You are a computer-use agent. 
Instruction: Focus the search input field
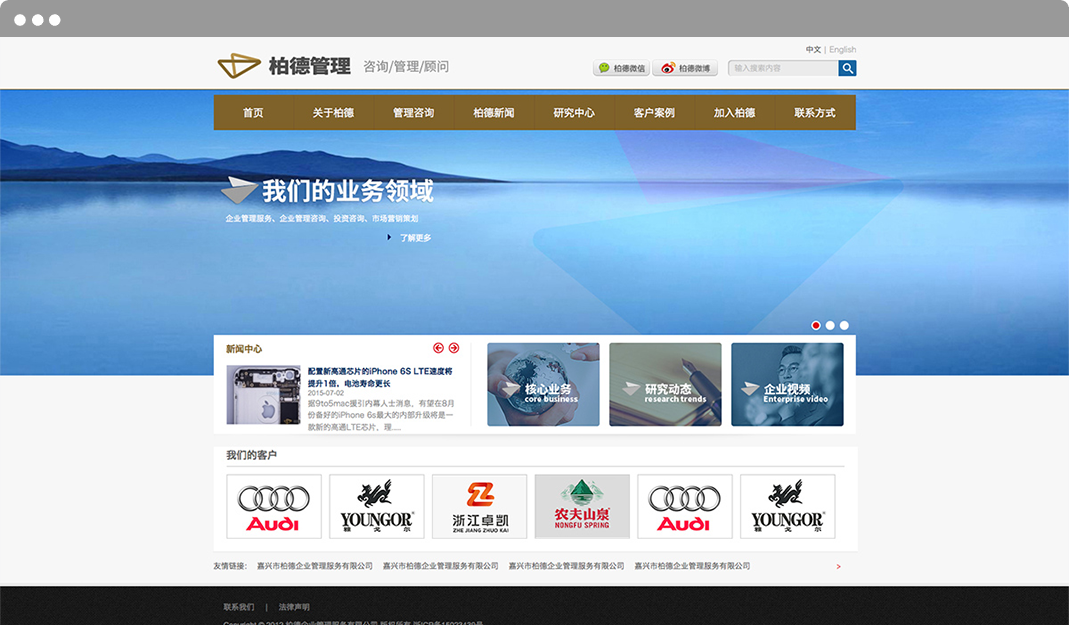coord(783,68)
